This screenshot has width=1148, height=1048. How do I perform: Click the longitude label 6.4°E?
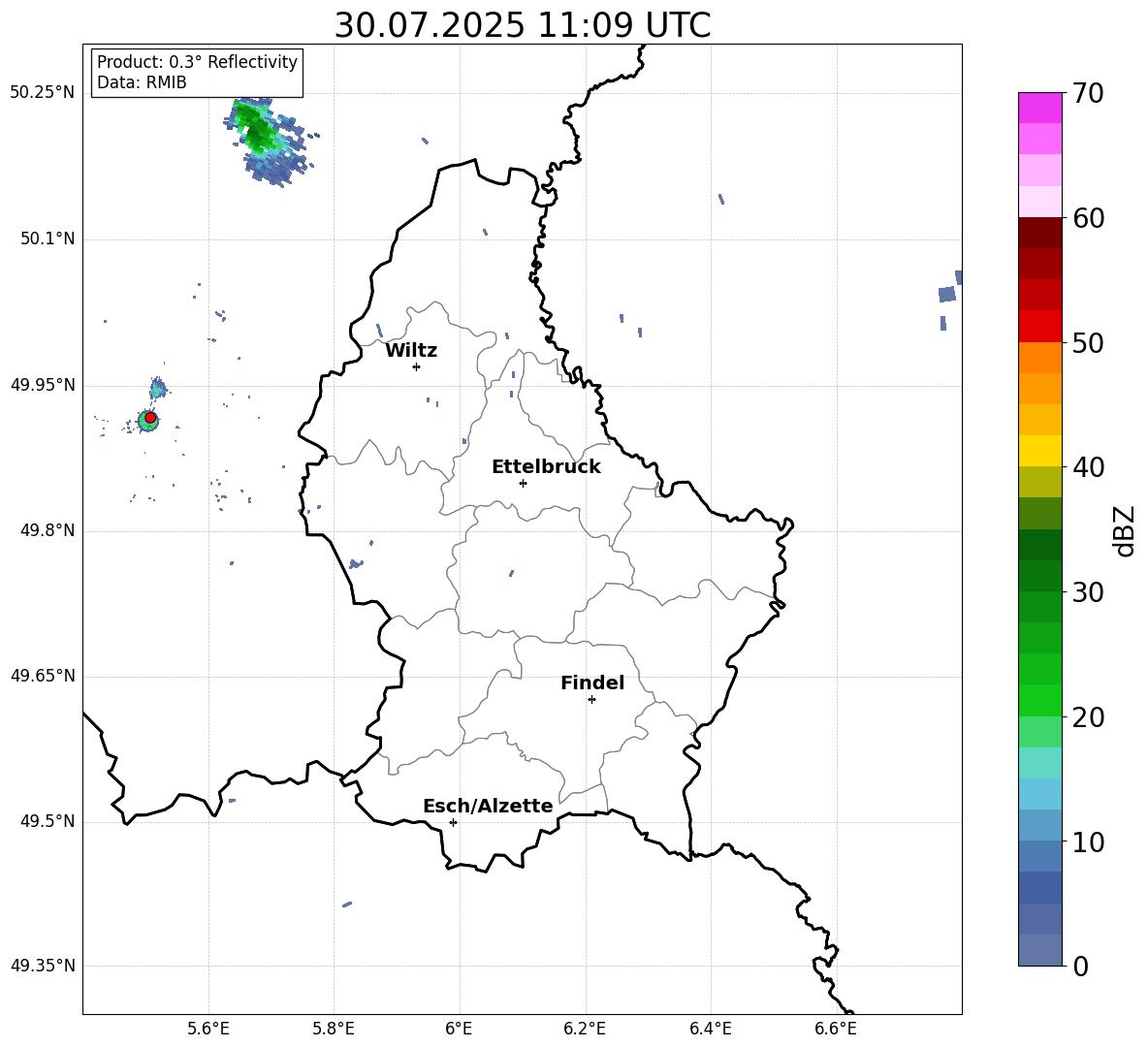[x=710, y=1029]
